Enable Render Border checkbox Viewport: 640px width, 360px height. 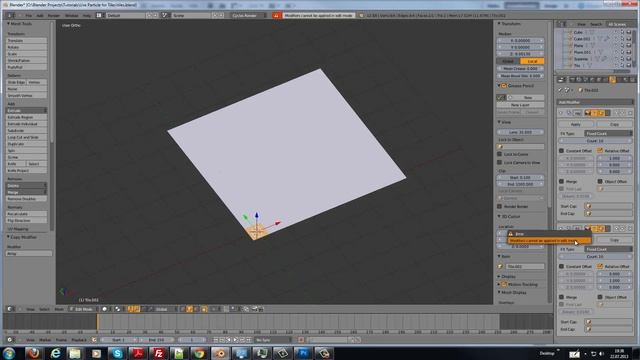pos(500,207)
